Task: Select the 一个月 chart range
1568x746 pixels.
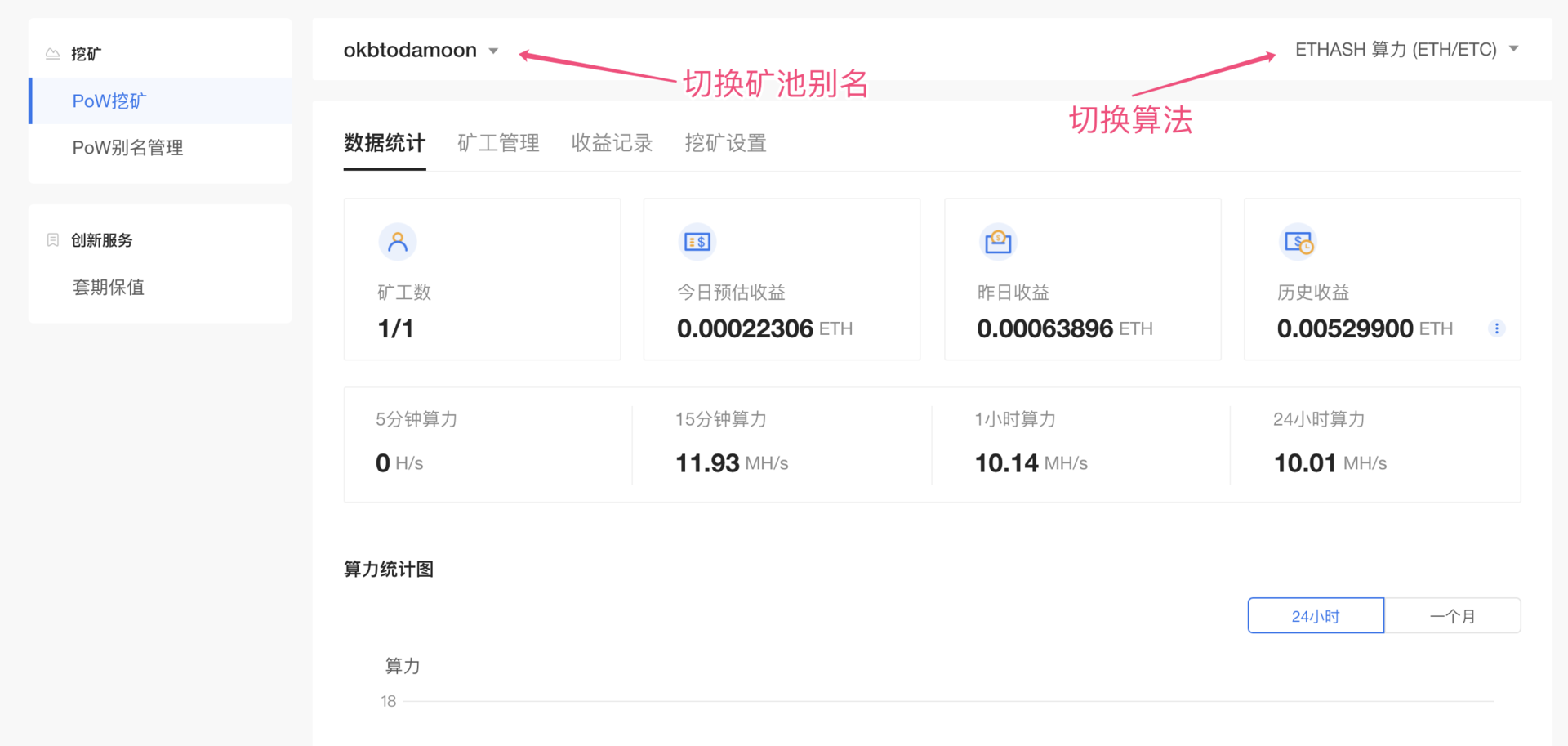Action: pos(1453,616)
